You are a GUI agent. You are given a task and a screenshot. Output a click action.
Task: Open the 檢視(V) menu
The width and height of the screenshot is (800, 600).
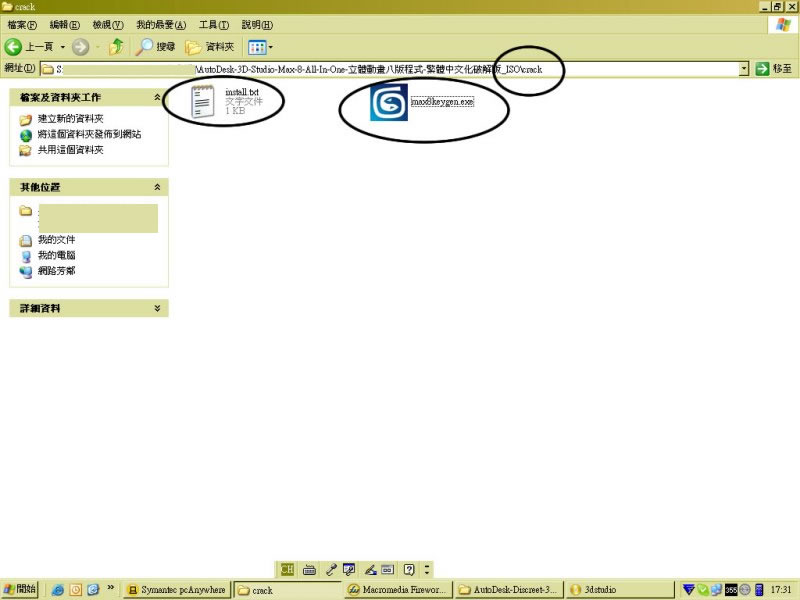[108, 24]
